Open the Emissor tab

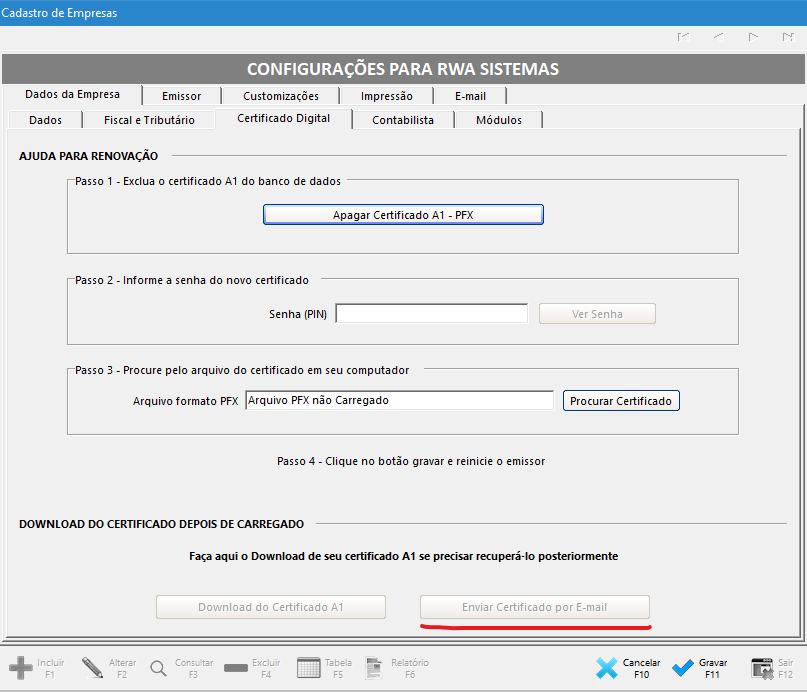(182, 96)
